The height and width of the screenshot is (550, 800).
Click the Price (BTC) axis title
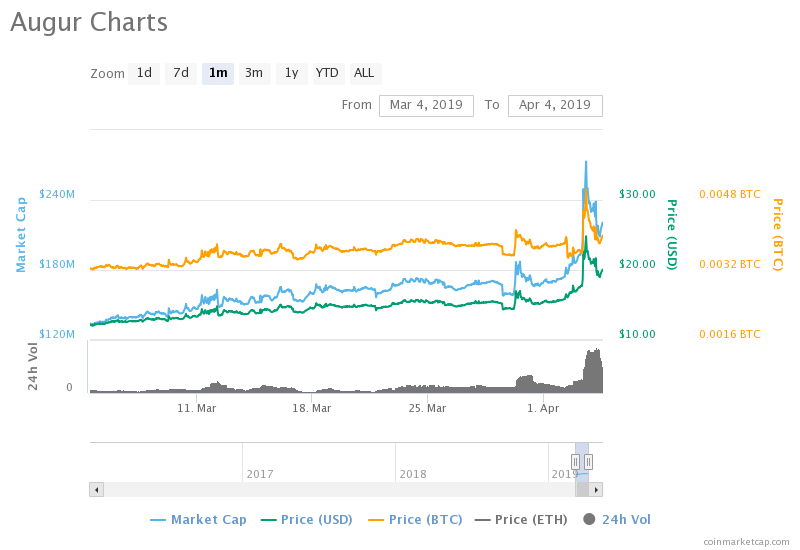pos(777,235)
